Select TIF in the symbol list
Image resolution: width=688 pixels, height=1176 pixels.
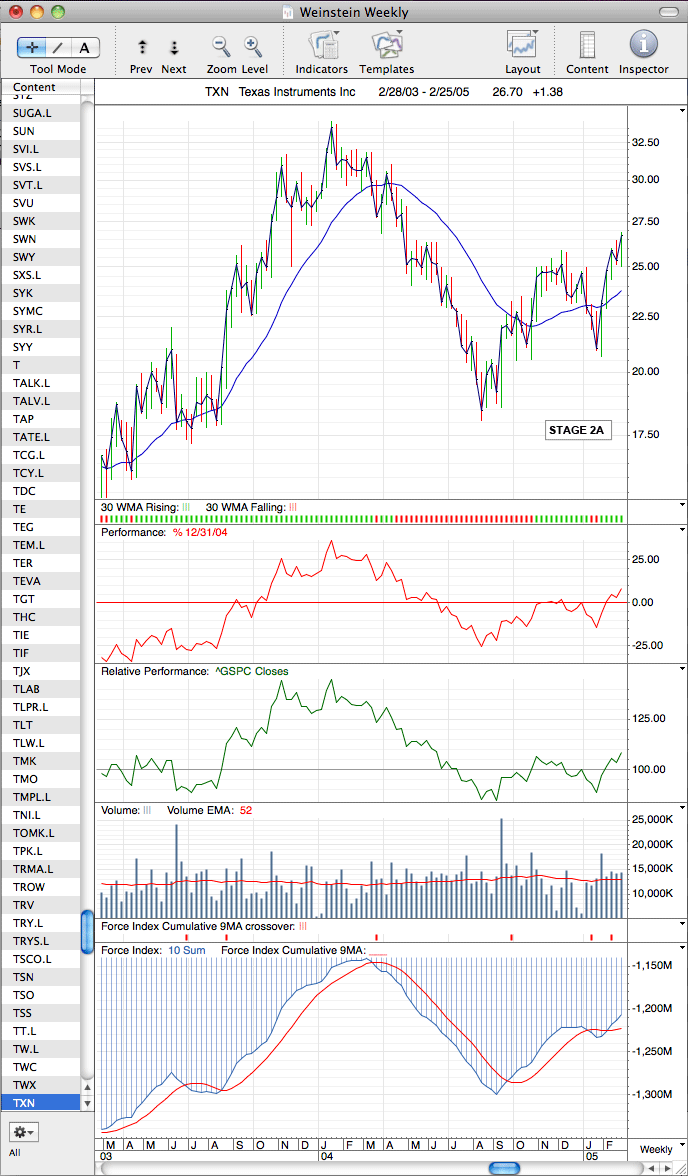click(41, 652)
